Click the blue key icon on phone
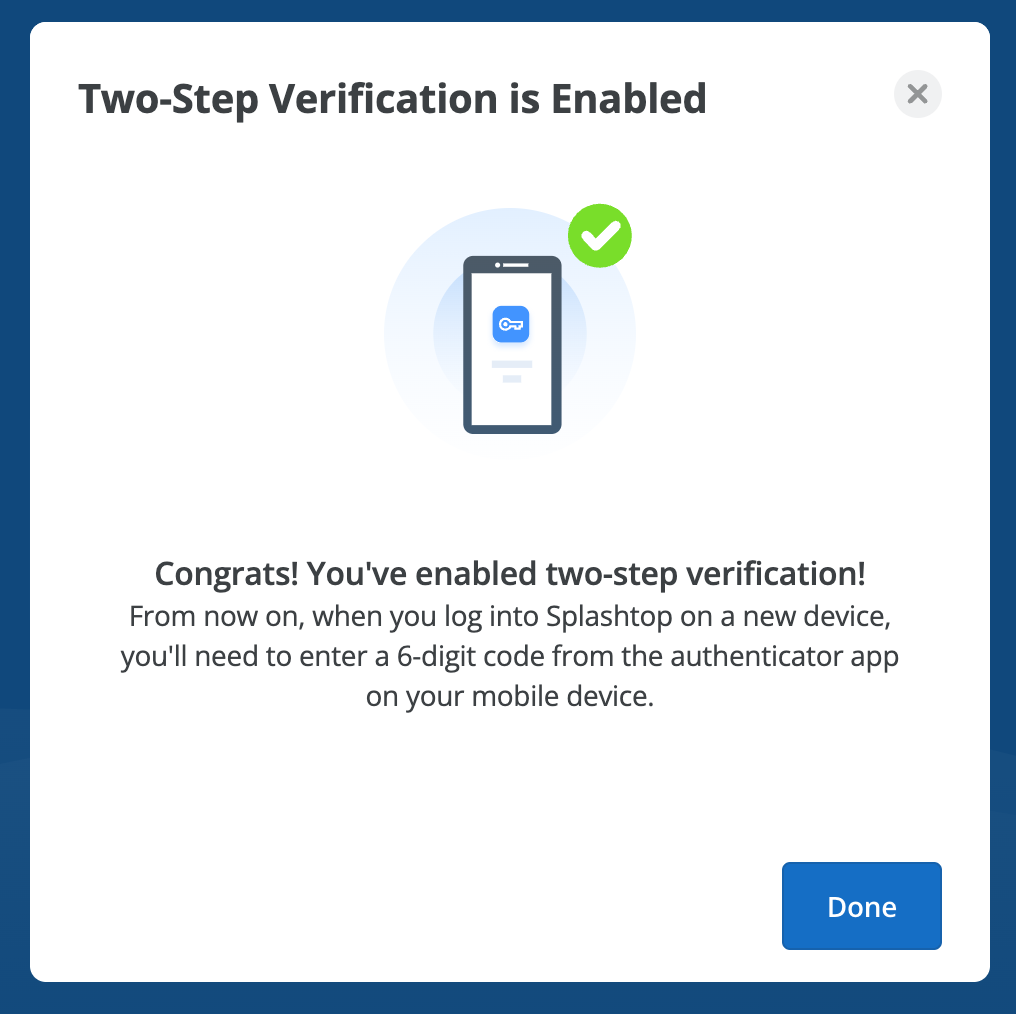1016x1014 pixels. coord(511,324)
